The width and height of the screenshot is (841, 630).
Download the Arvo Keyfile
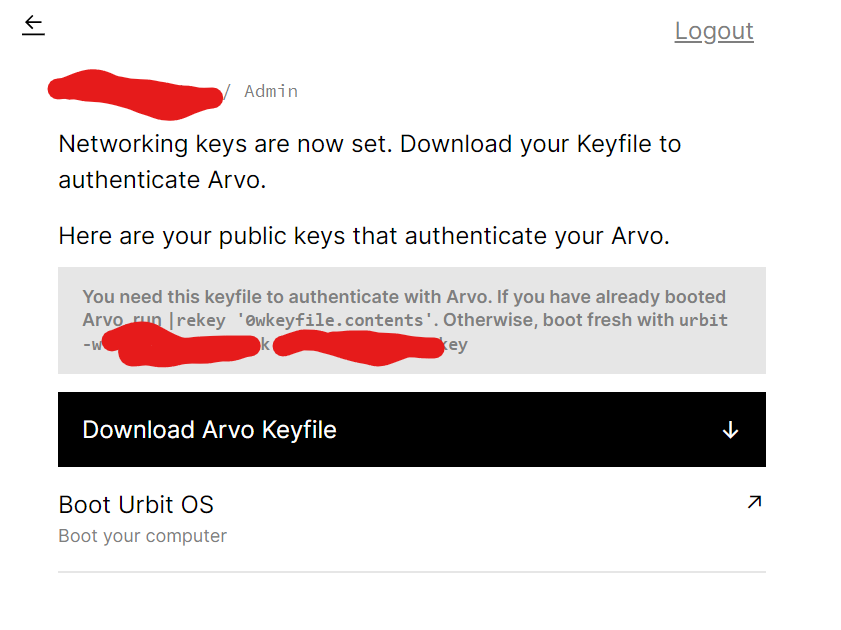[x=412, y=429]
